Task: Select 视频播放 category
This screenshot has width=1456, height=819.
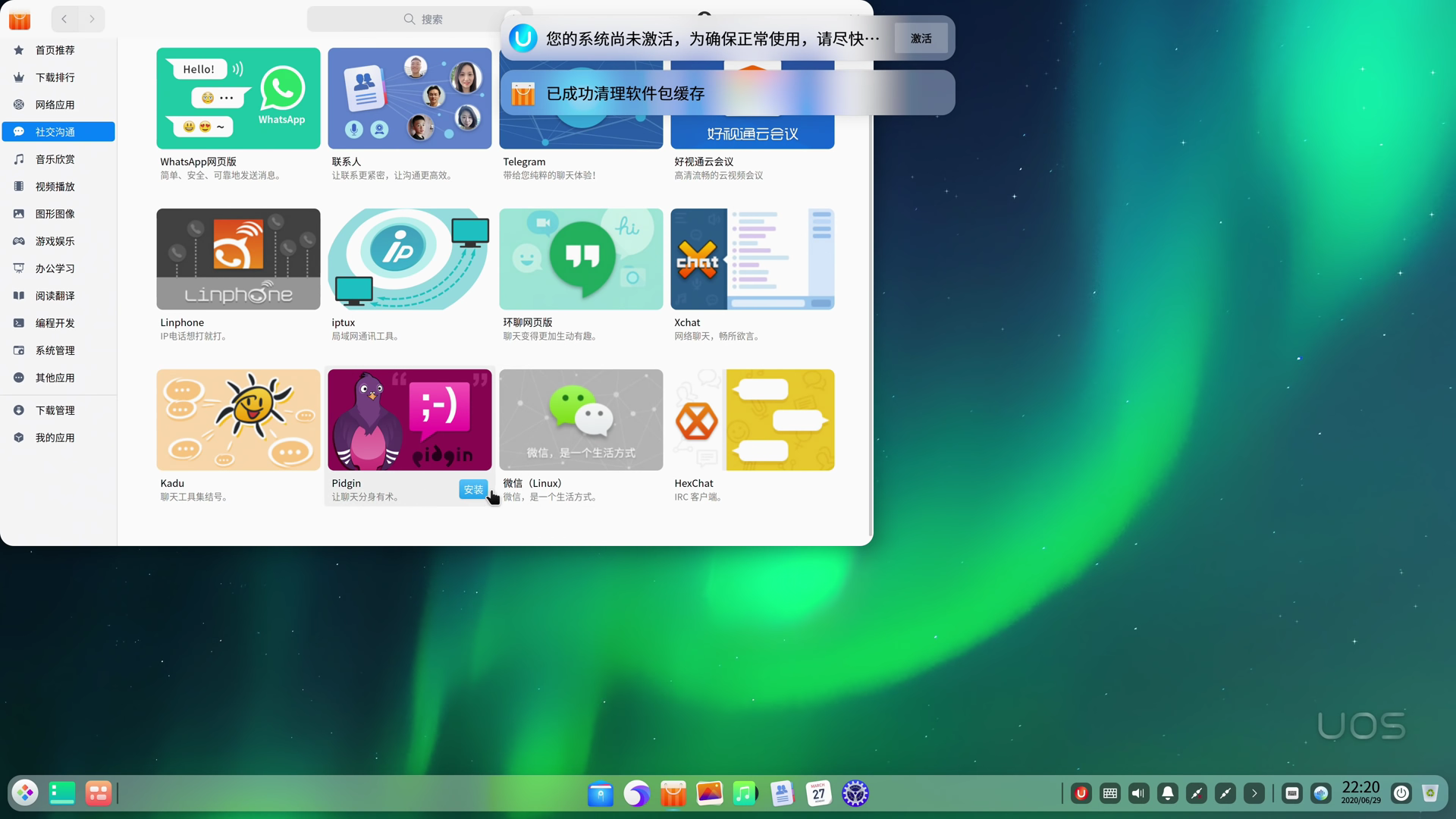Action: (x=58, y=187)
